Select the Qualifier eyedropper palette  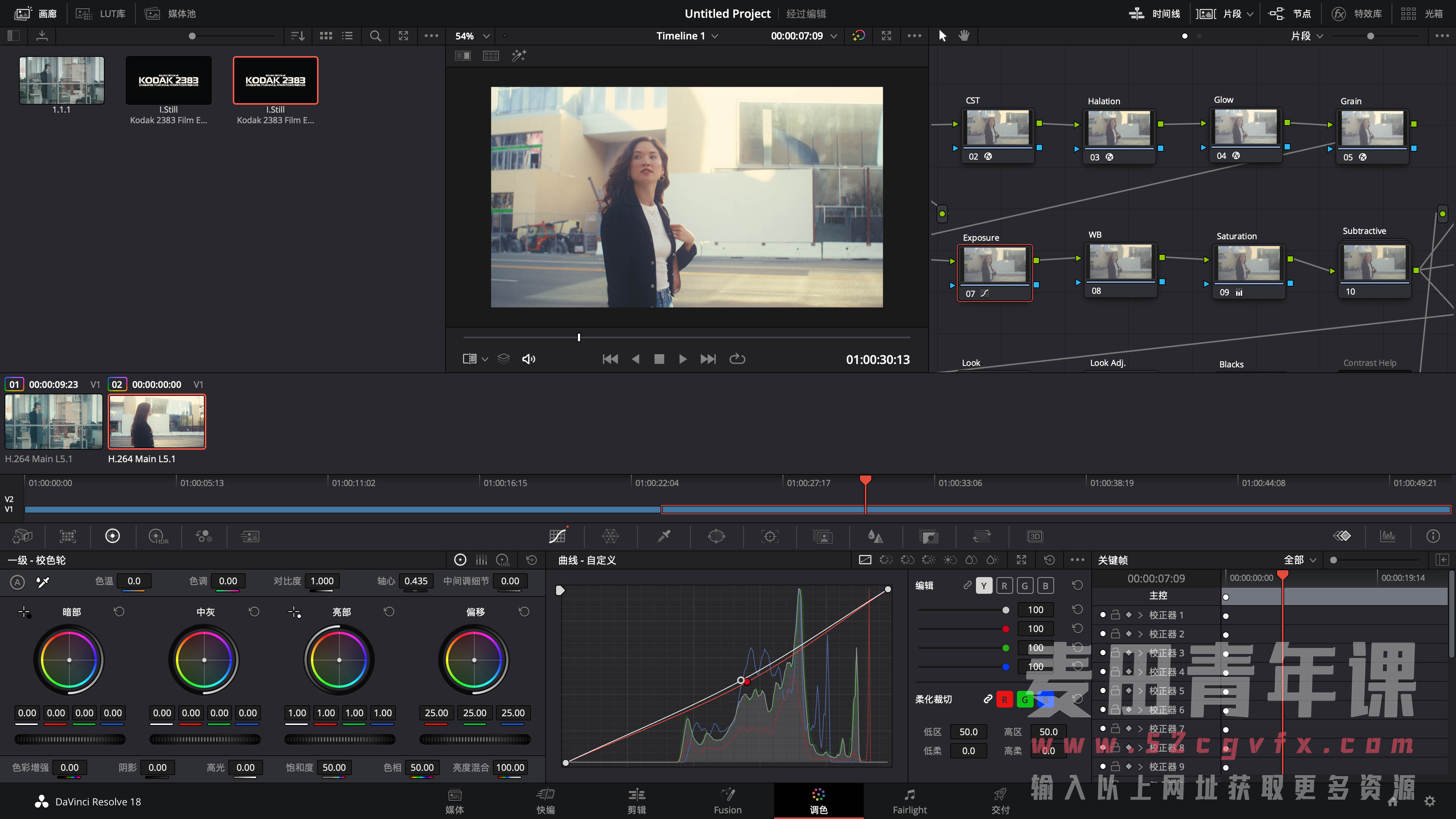pos(664,536)
